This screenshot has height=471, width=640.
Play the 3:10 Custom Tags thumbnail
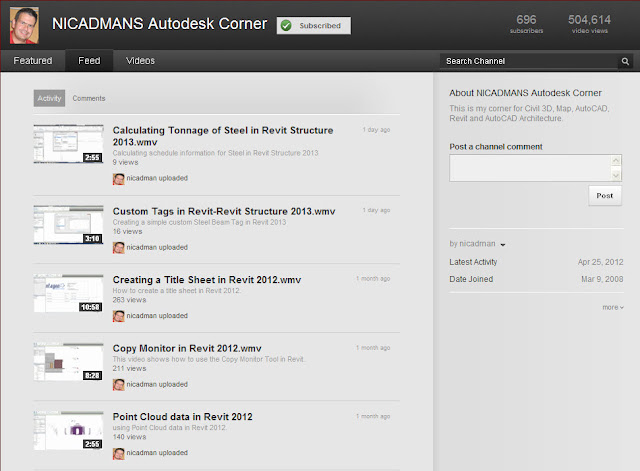[69, 225]
